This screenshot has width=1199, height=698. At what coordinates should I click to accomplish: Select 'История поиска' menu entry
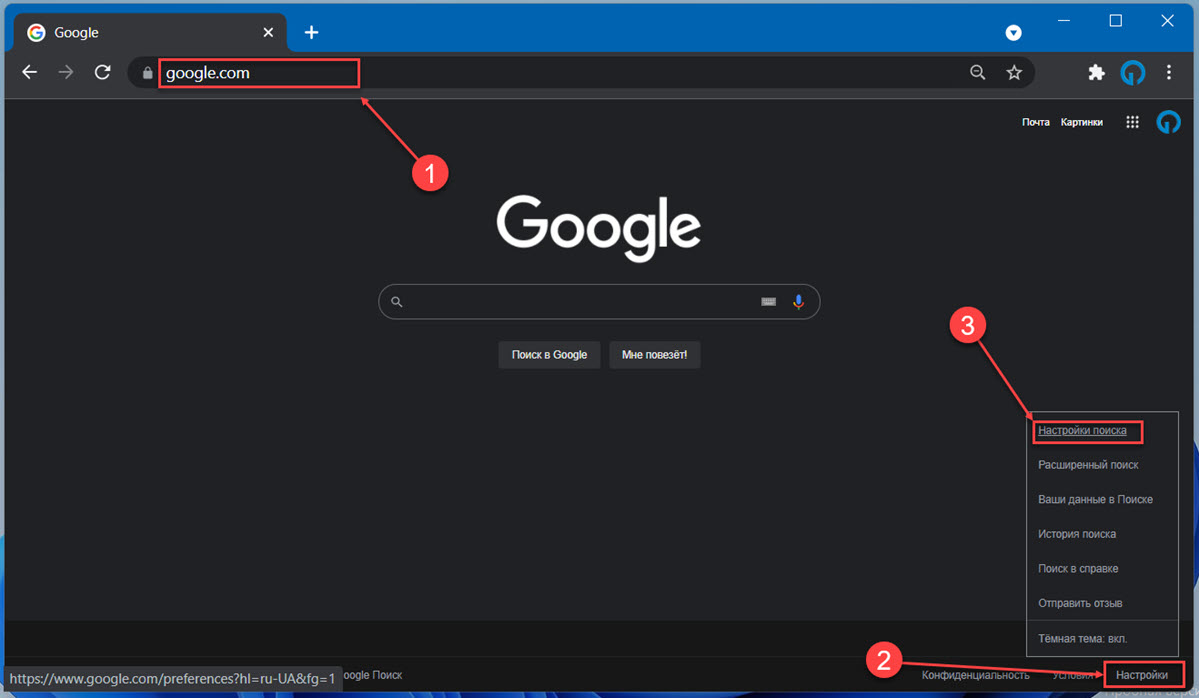coord(1077,534)
